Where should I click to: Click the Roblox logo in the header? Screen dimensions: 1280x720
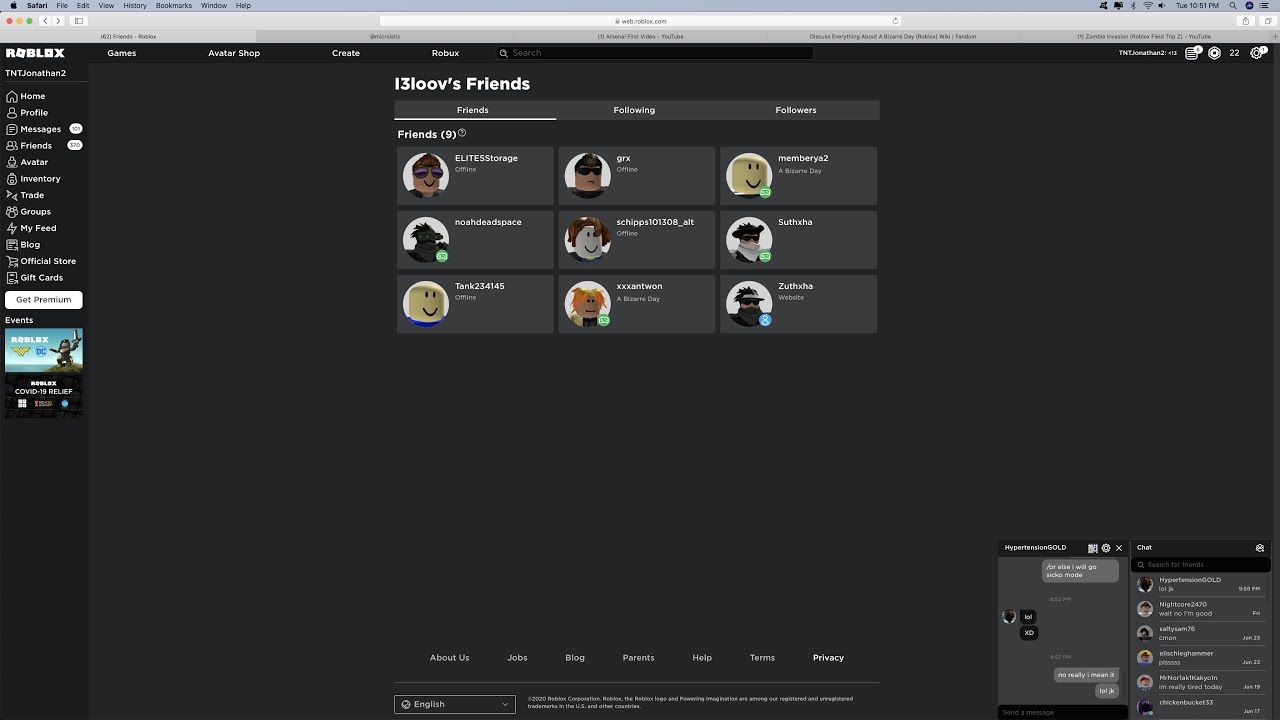[x=35, y=53]
